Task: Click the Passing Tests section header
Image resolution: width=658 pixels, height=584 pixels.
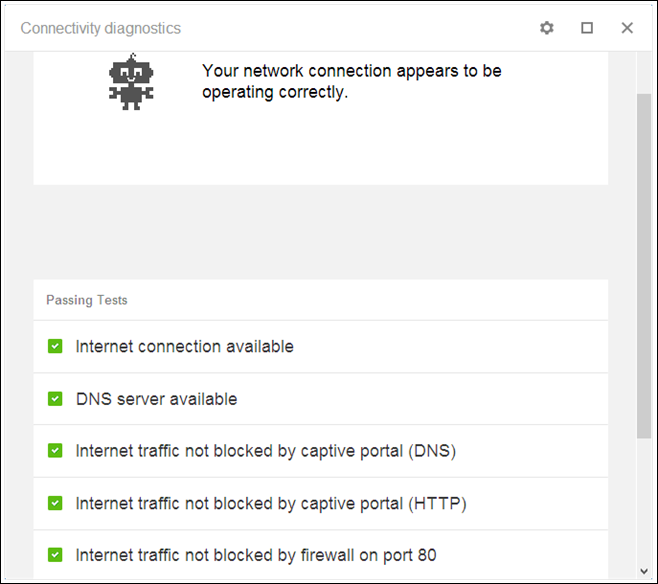Action: point(87,300)
